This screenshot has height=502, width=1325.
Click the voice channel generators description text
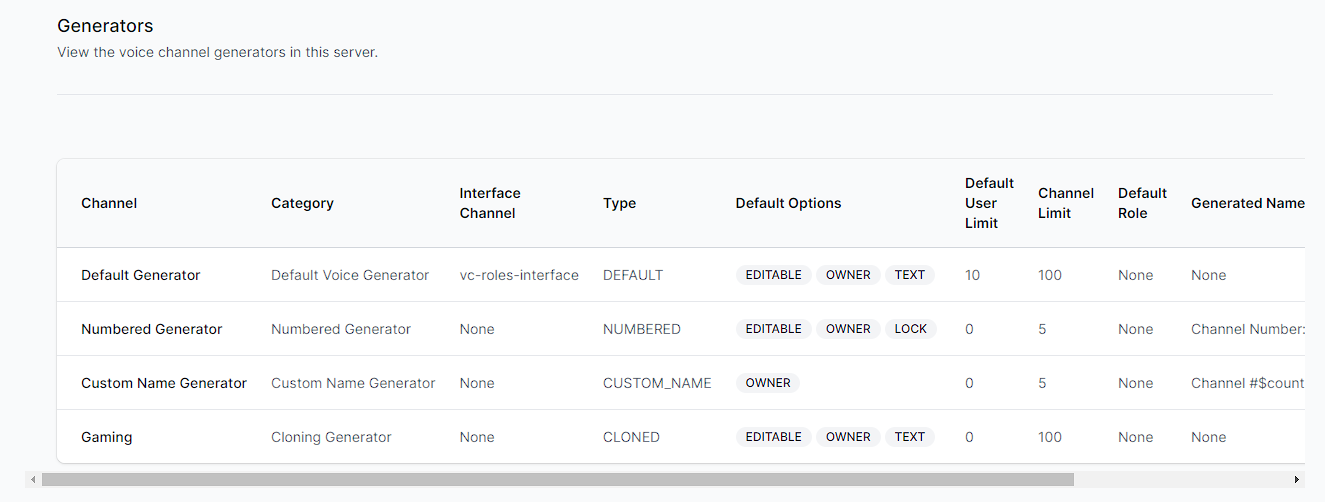tap(217, 52)
